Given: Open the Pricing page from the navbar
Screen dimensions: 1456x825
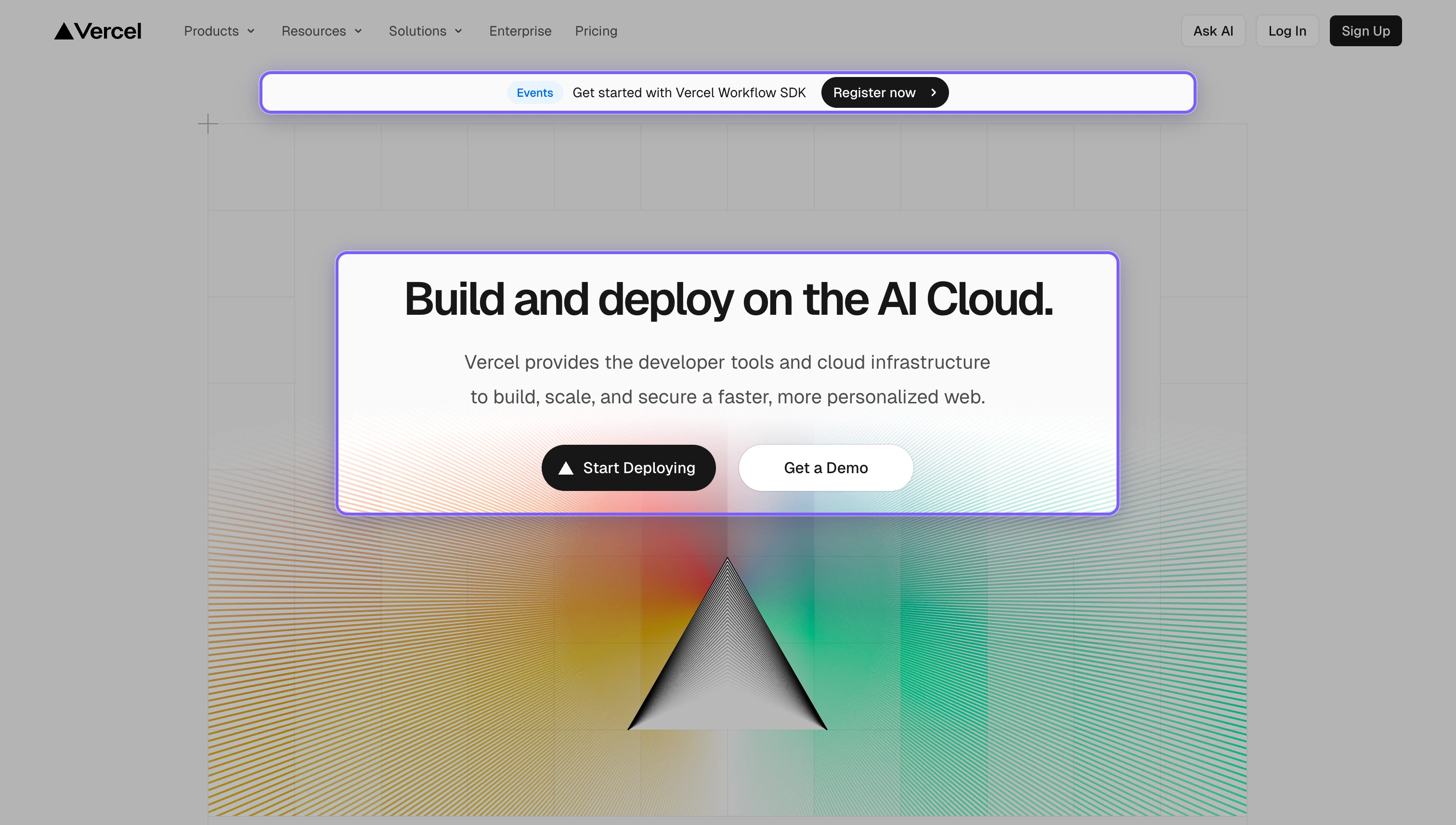Looking at the screenshot, I should tap(596, 31).
